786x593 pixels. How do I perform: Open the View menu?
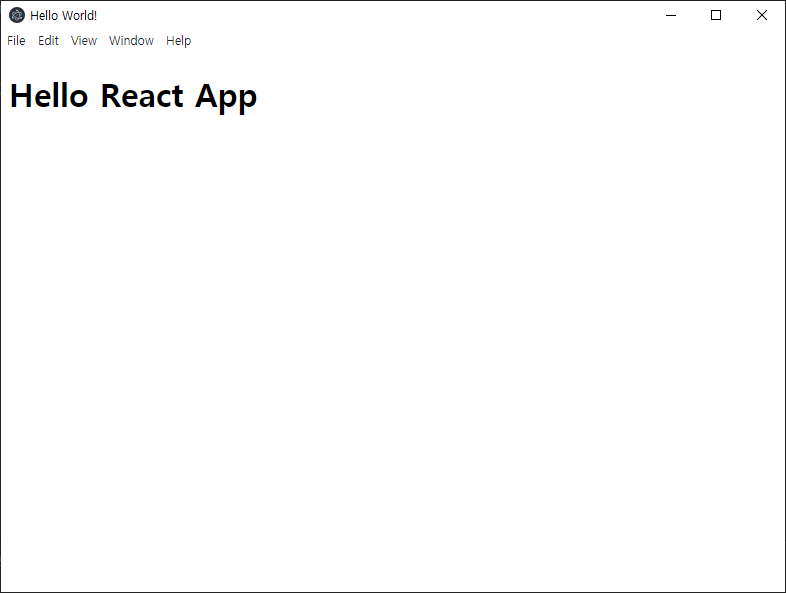pyautogui.click(x=84, y=41)
